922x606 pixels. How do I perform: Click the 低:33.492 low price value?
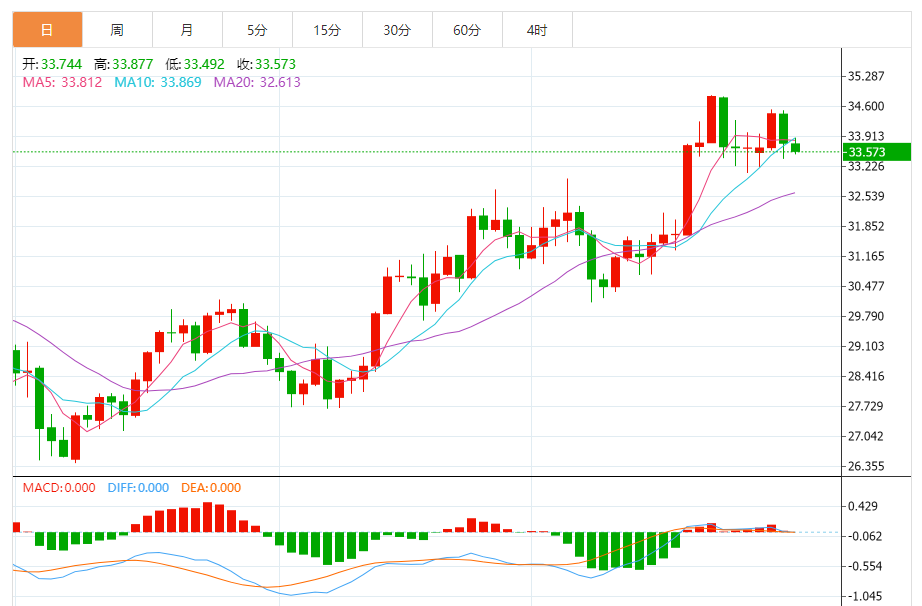[195, 64]
